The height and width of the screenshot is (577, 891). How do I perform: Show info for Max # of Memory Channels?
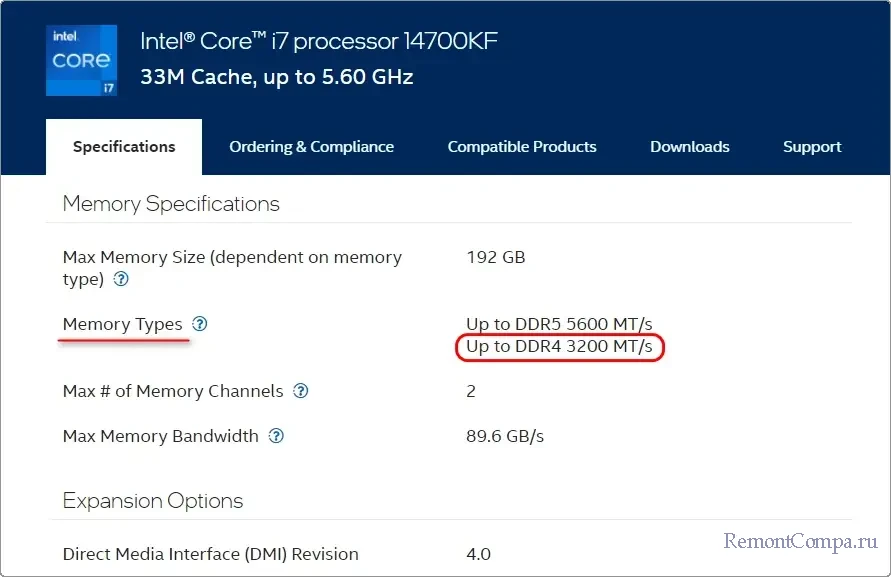click(x=301, y=391)
